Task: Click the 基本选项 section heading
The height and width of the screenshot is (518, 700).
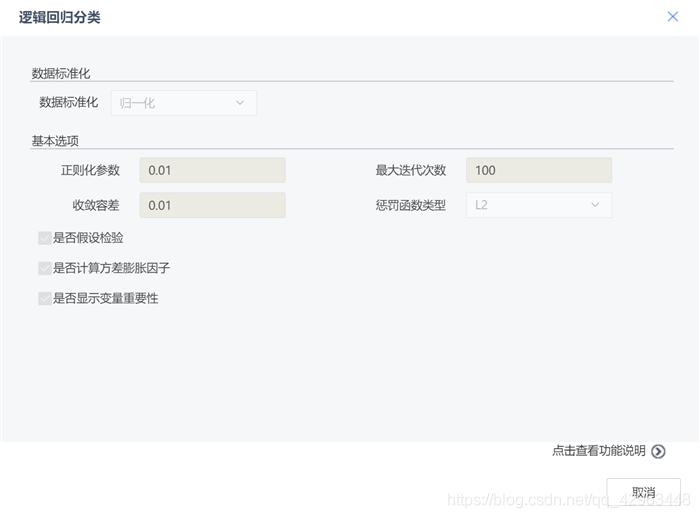Action: click(x=55, y=141)
